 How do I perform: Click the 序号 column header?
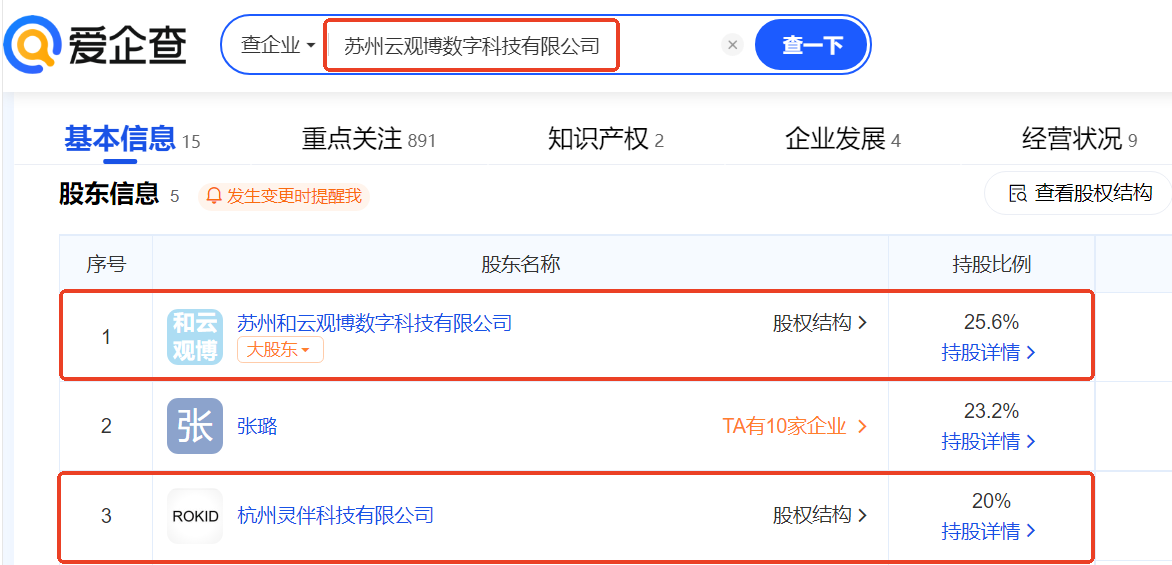click(x=106, y=264)
